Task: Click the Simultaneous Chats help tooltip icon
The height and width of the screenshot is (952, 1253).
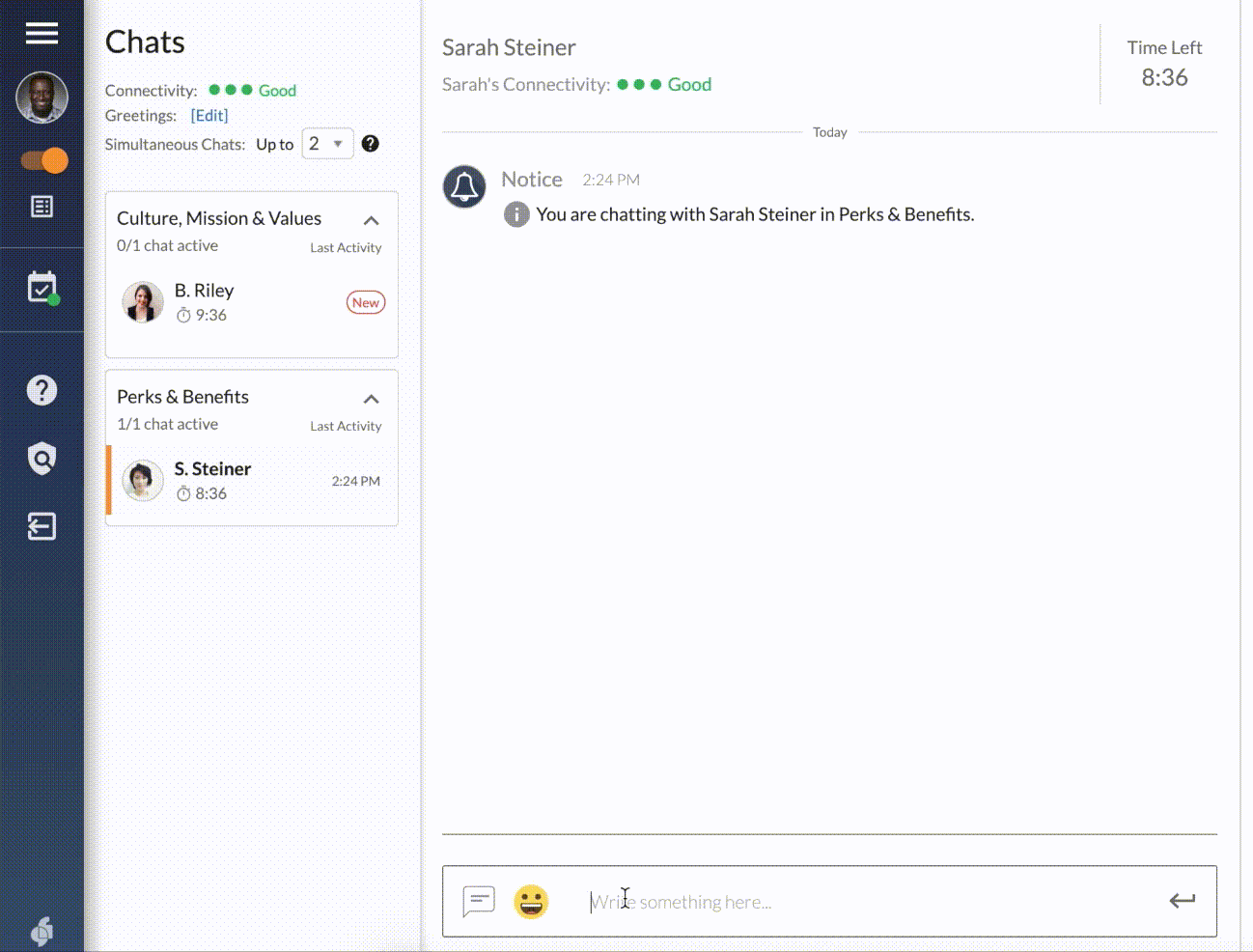Action: (x=370, y=144)
